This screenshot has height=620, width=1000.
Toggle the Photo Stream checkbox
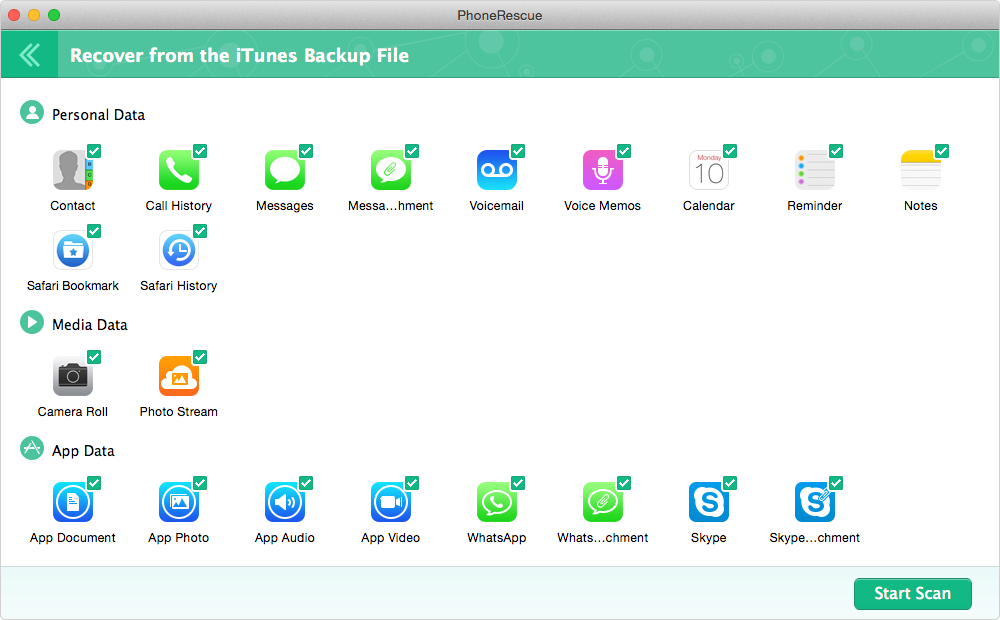pyautogui.click(x=200, y=357)
